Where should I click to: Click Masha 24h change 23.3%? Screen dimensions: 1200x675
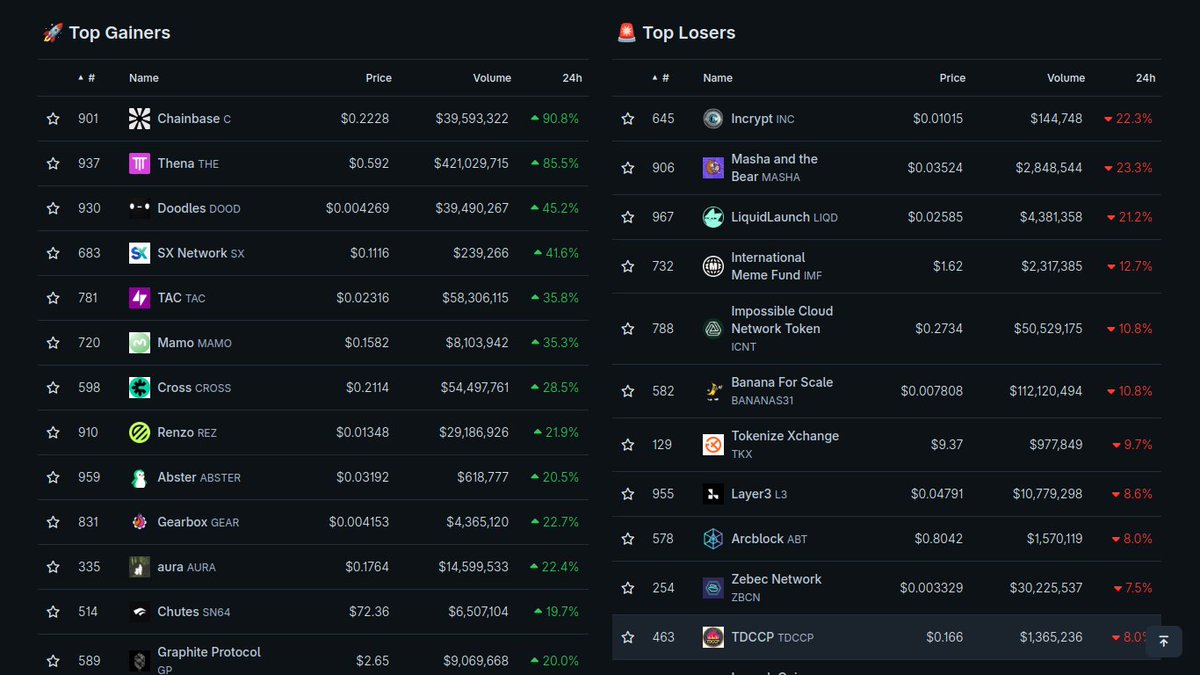point(1128,168)
